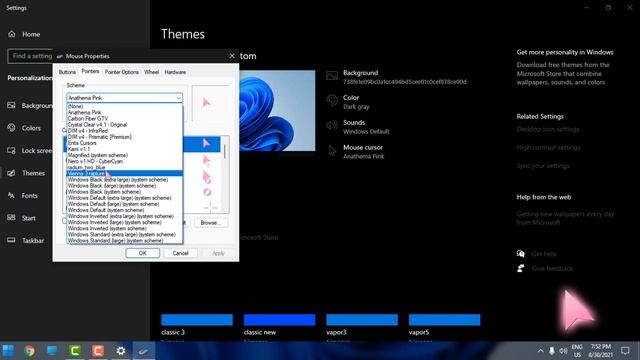This screenshot has width=640, height=360.
Task: Choose Kami v1.1 scheme
Action: 124,149
